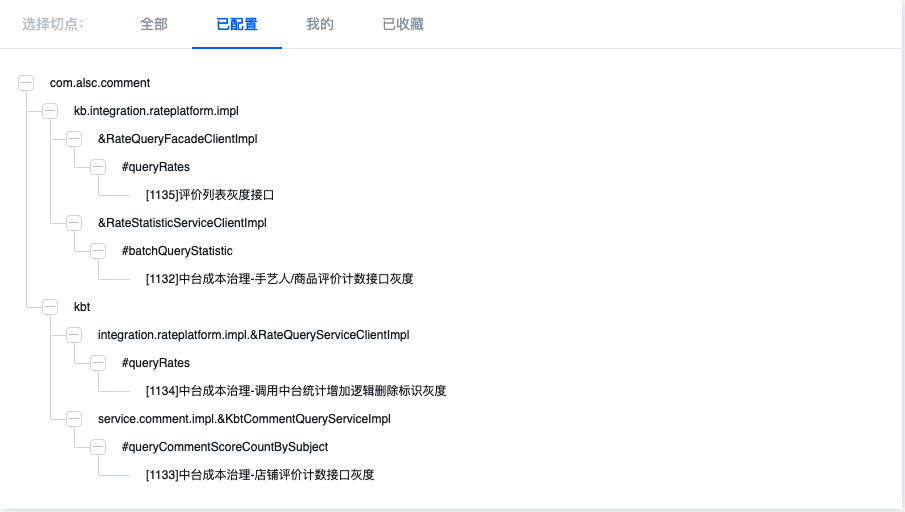Switch to the 全部 tab
The image size is (905, 512).
154,24
